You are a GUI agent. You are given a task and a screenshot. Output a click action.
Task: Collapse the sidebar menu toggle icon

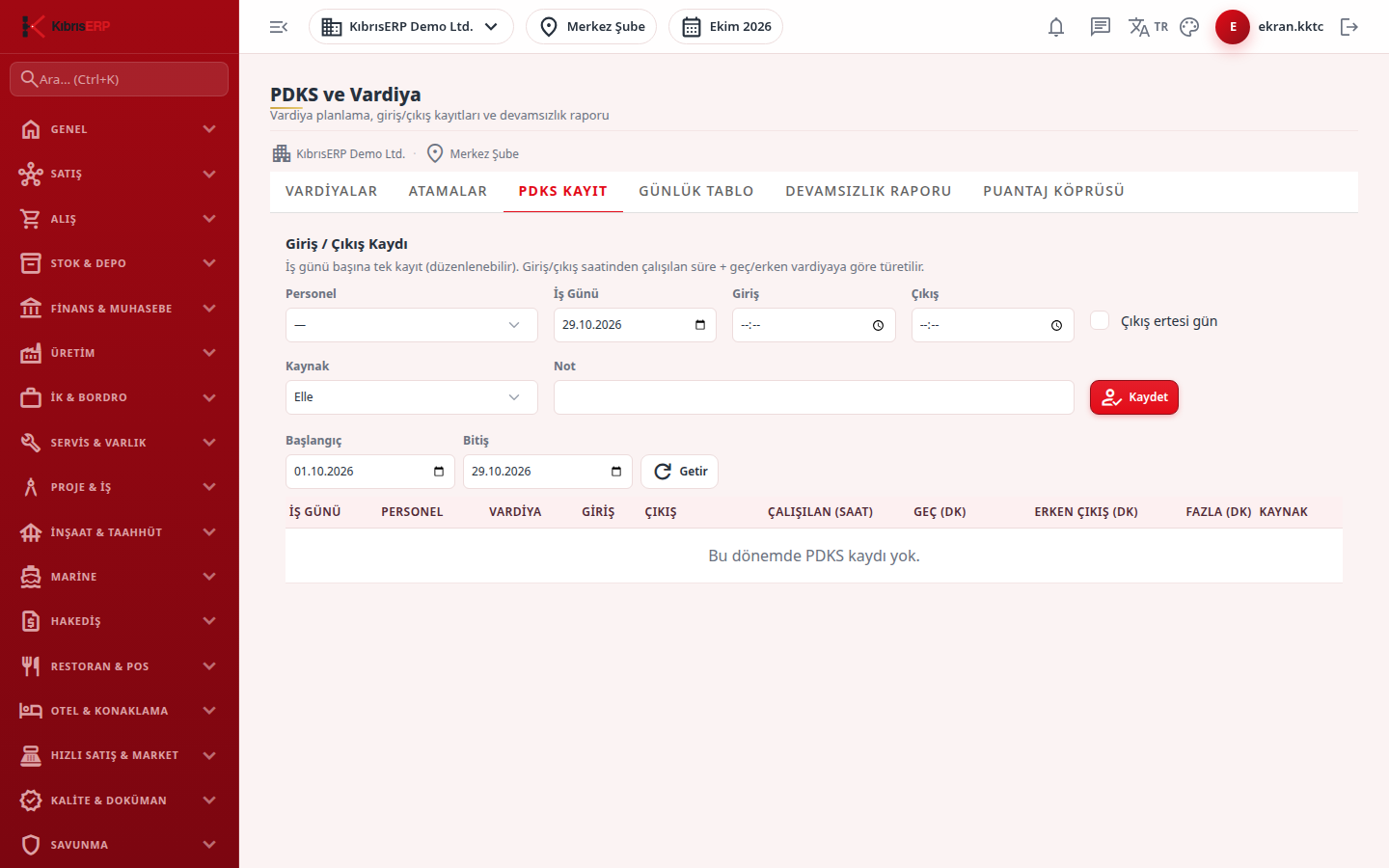pos(279,27)
